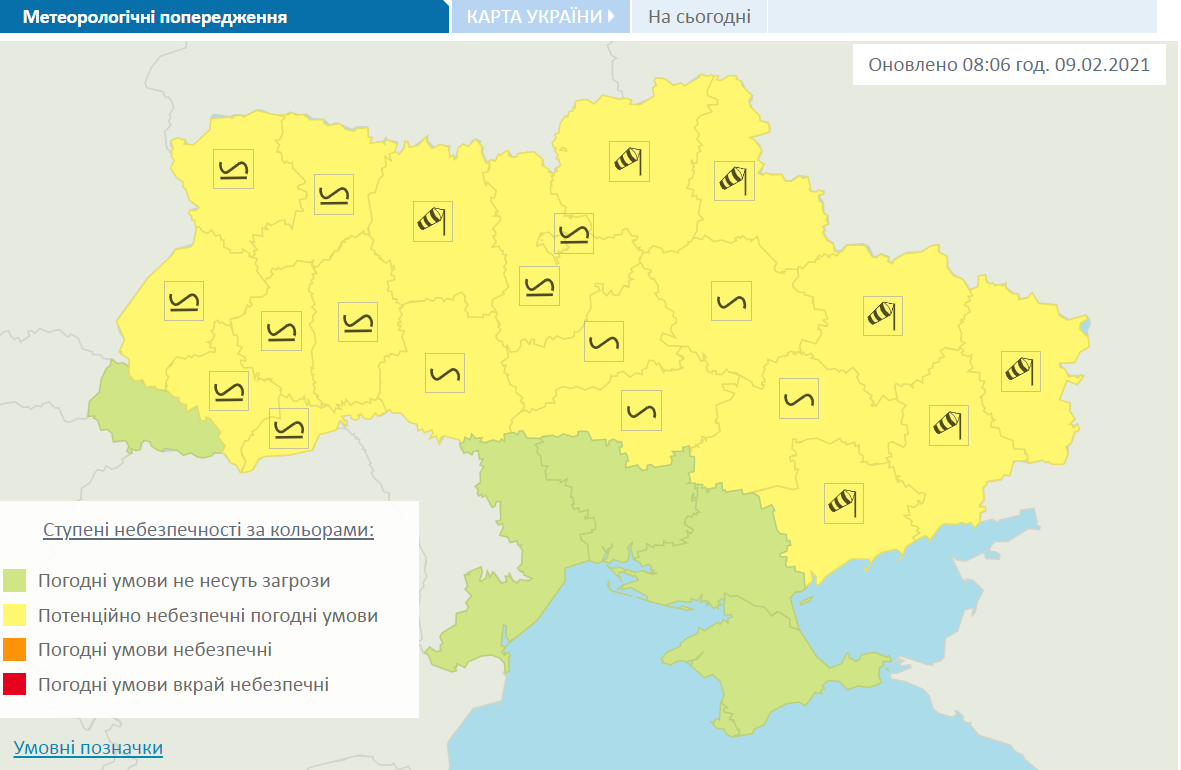Open the КАРТА УКРАЇНИ tab
The image size is (1181, 770).
tap(540, 17)
